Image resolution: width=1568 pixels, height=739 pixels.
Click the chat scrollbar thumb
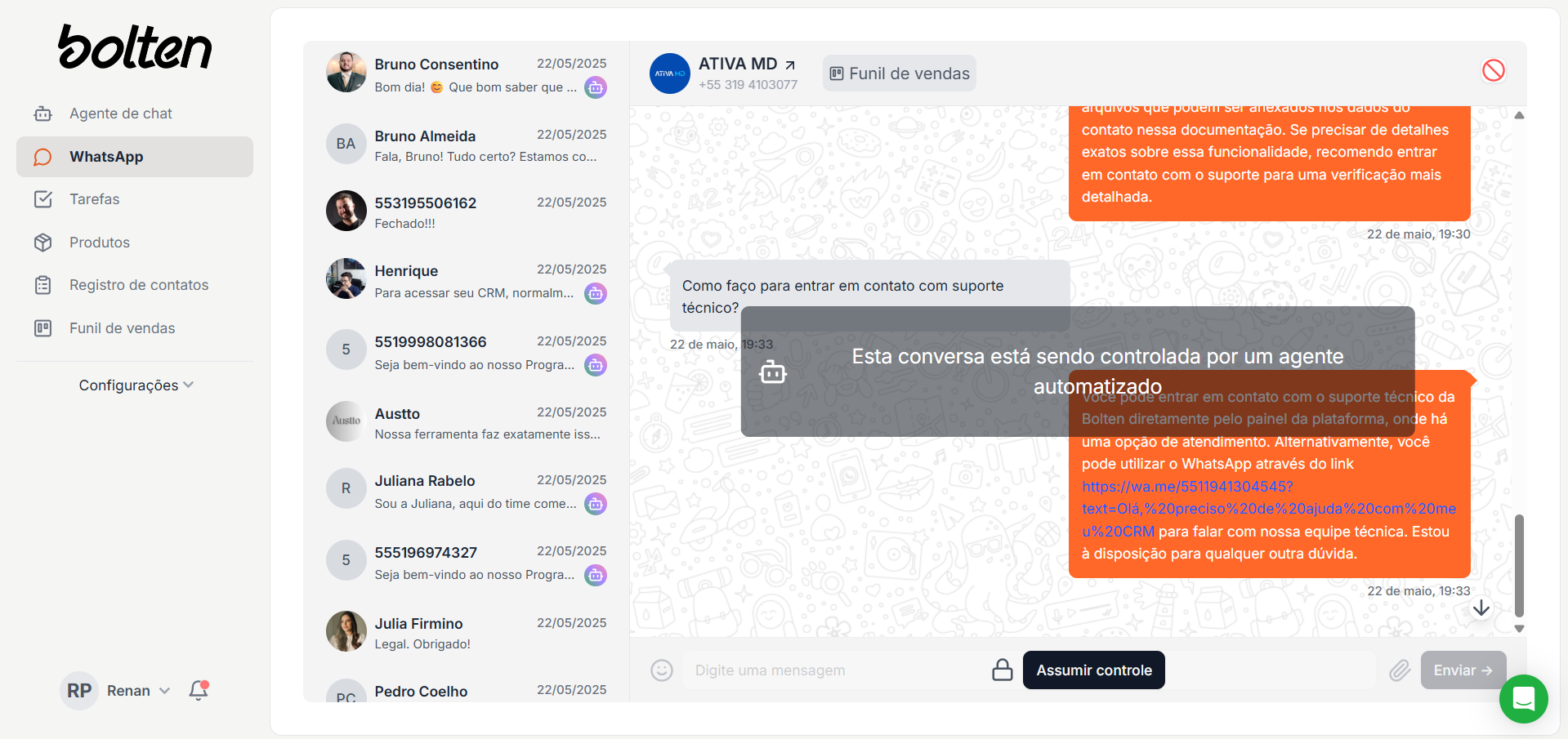[x=1519, y=565]
